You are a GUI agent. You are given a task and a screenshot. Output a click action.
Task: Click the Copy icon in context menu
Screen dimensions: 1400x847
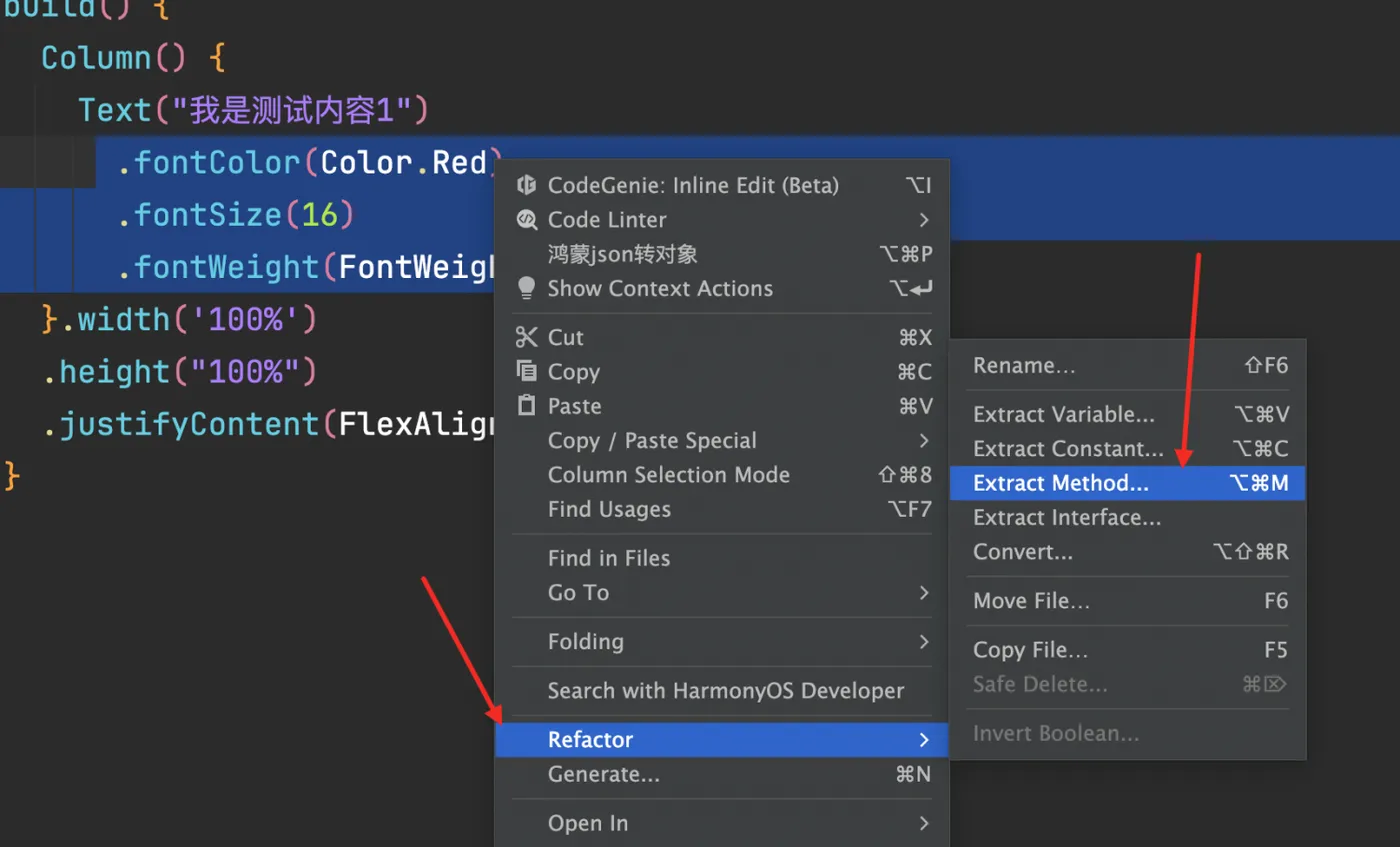point(526,371)
